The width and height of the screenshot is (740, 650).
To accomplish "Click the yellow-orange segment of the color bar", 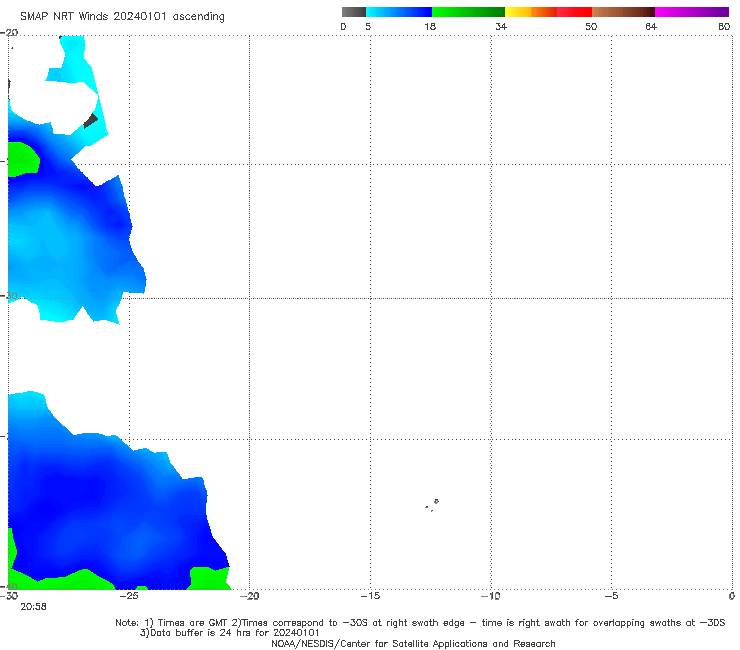I will tap(531, 12).
